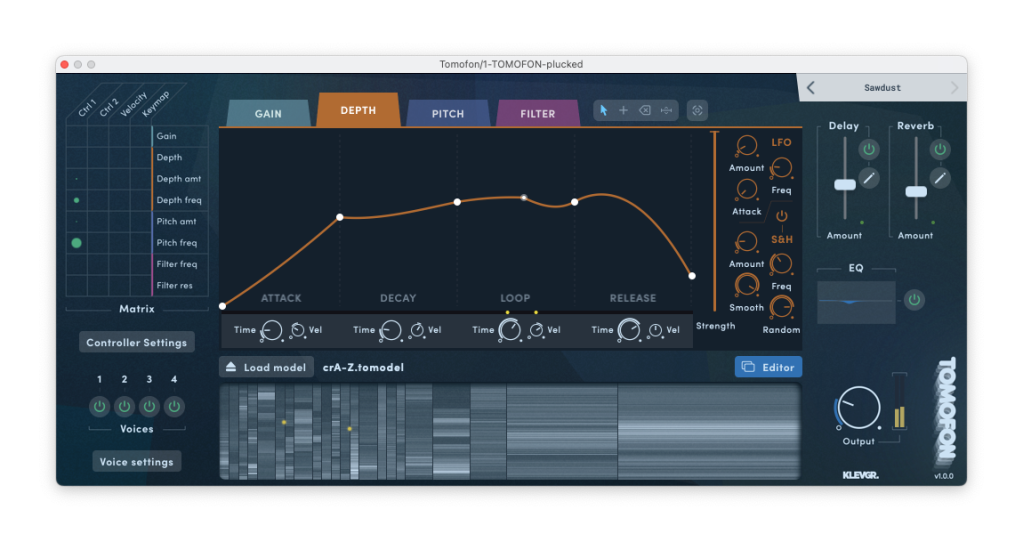The width and height of the screenshot is (1023, 542).
Task: Open Delay edit pencil icon
Action: click(x=869, y=178)
